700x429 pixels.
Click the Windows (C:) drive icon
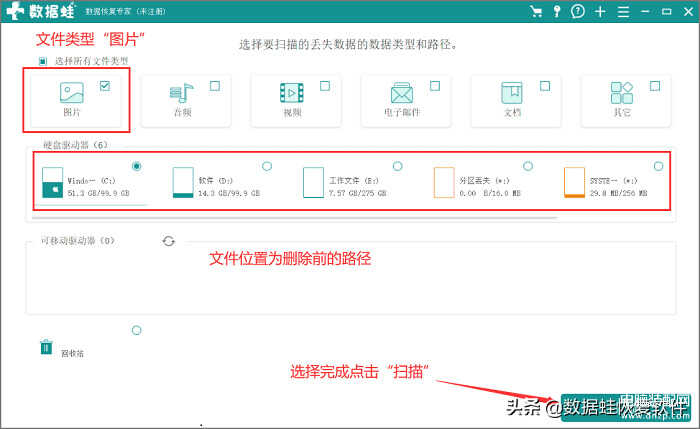(x=52, y=183)
